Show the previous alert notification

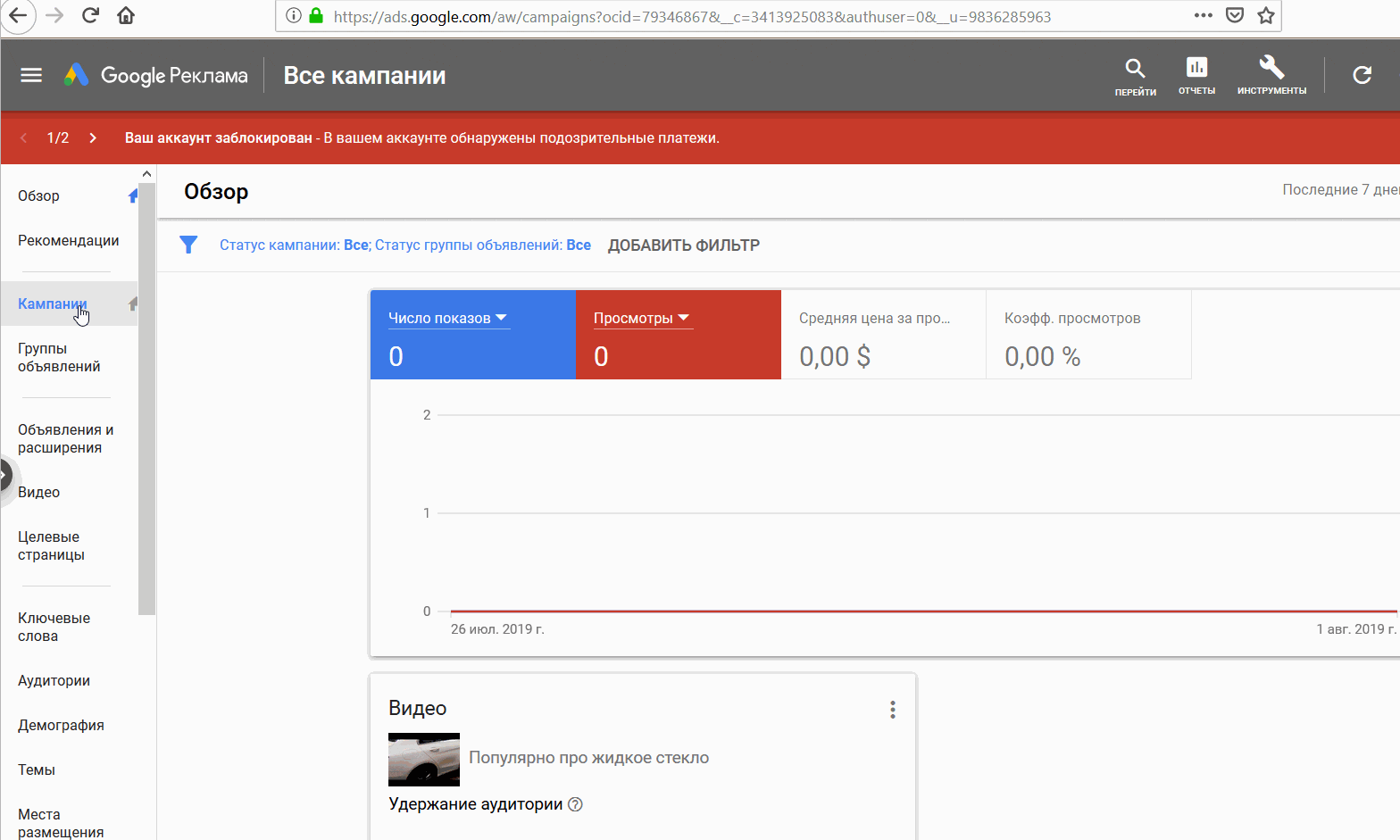(24, 137)
